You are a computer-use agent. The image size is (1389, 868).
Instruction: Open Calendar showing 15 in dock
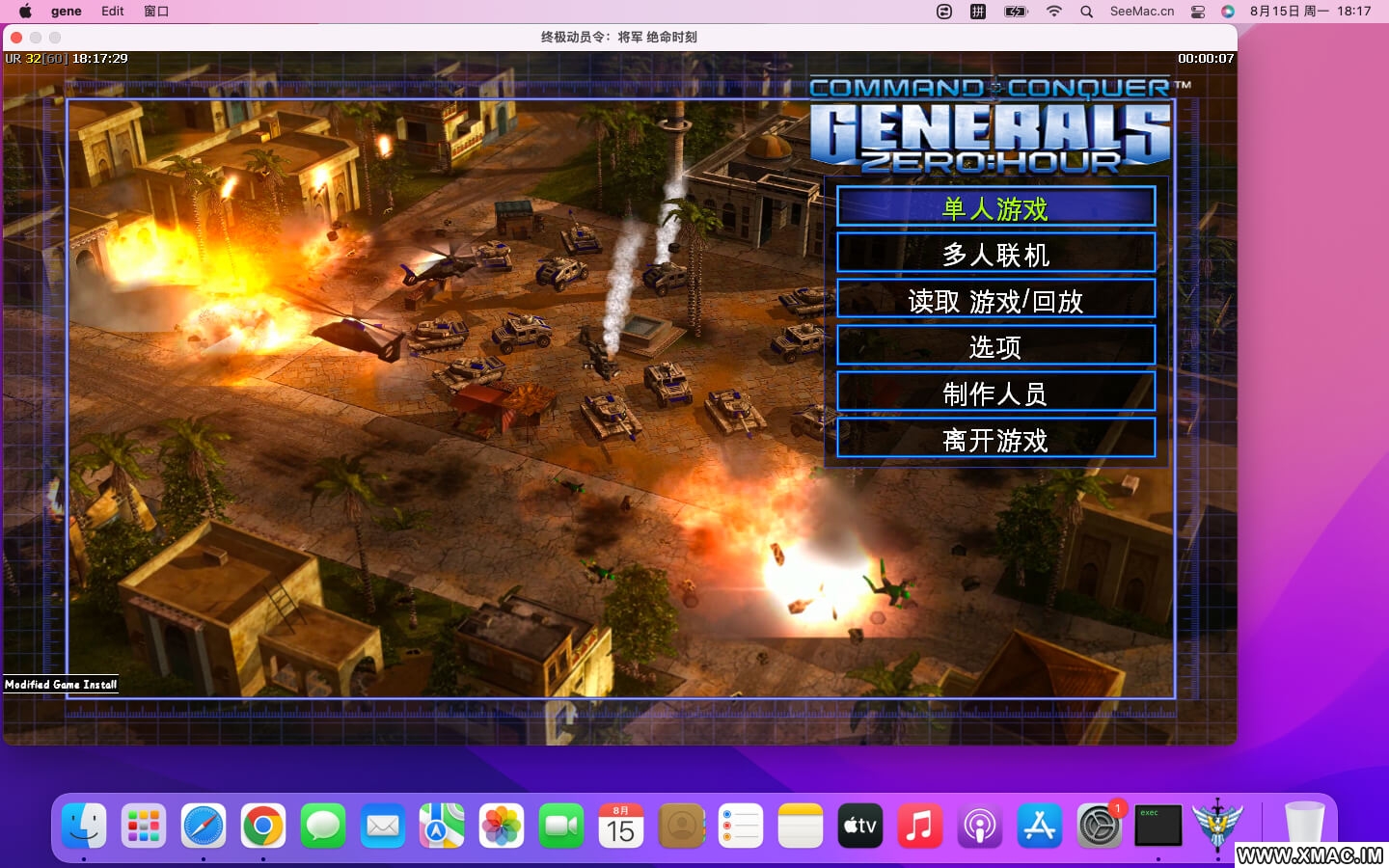click(621, 827)
